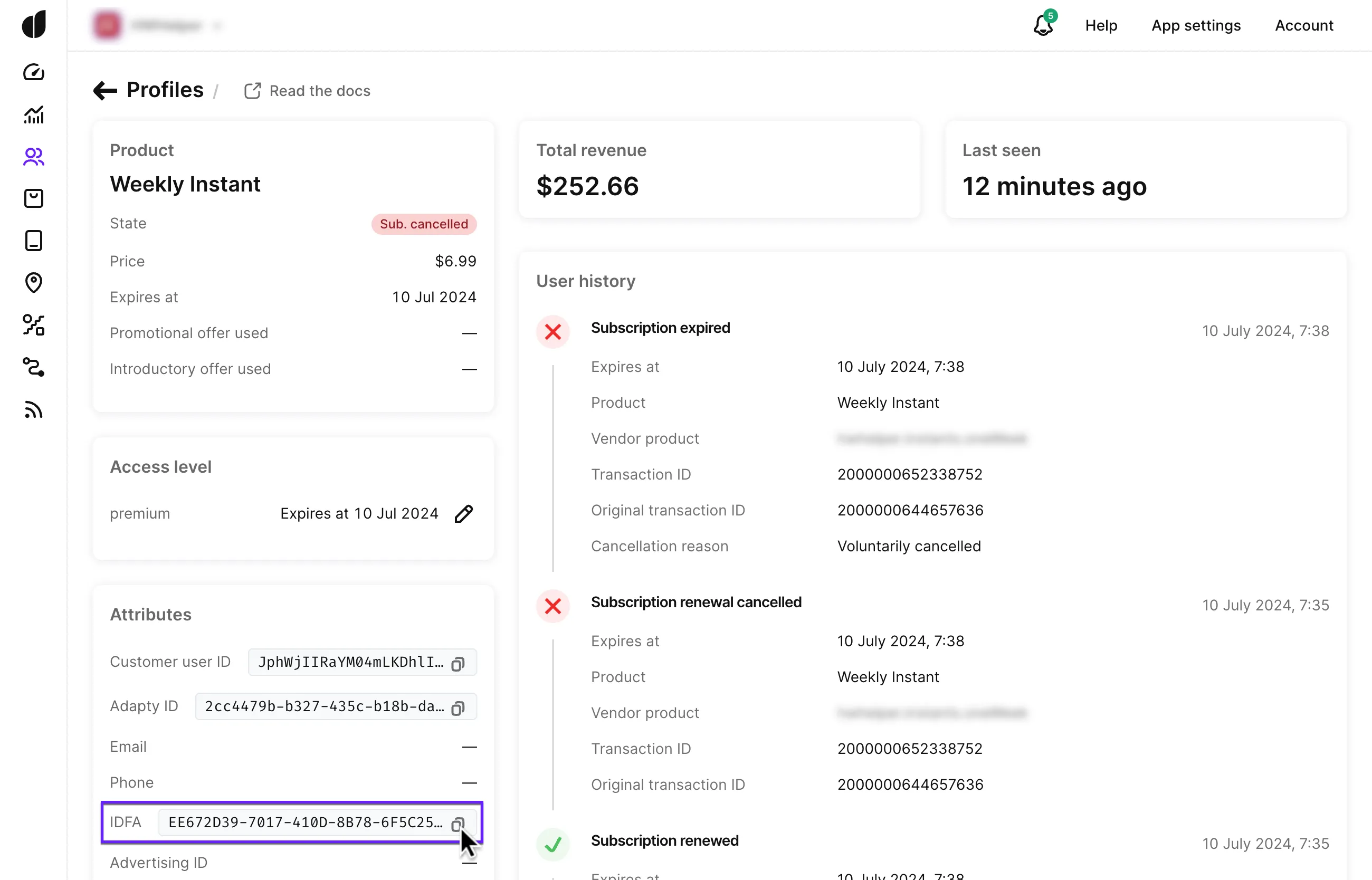Open the paywalls phone icon in sidebar
Image resolution: width=1372 pixels, height=880 pixels.
pyautogui.click(x=34, y=241)
